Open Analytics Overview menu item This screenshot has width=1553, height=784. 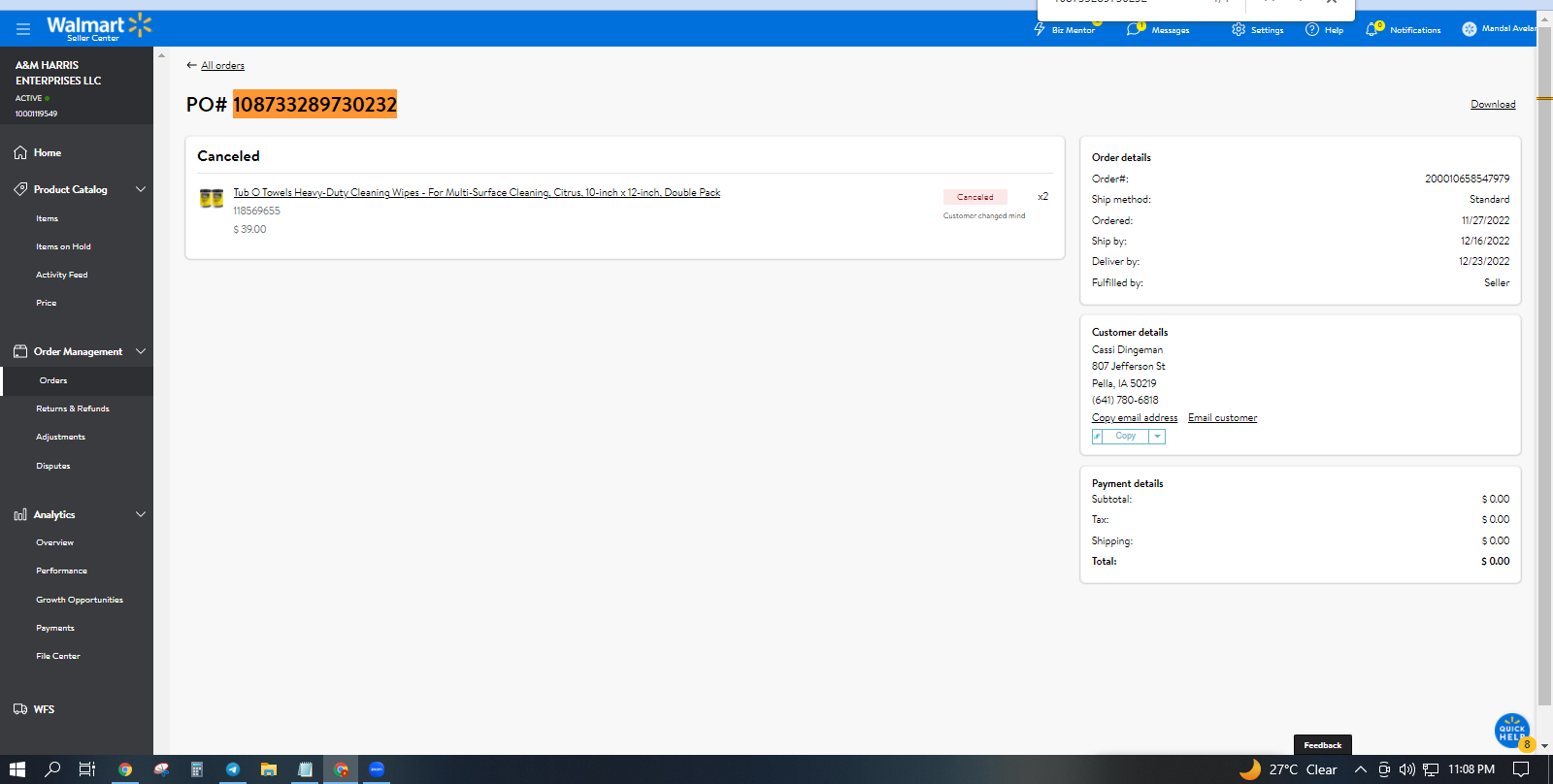click(x=55, y=542)
